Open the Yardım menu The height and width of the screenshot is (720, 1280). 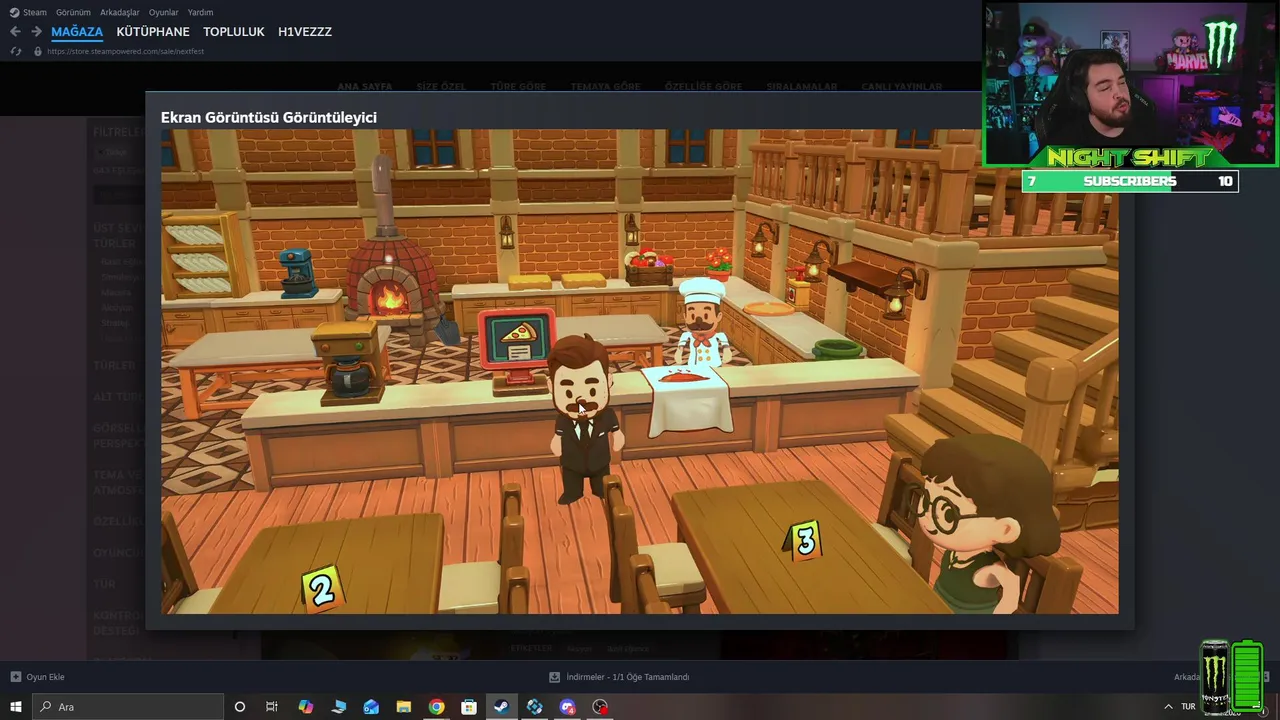[x=201, y=12]
